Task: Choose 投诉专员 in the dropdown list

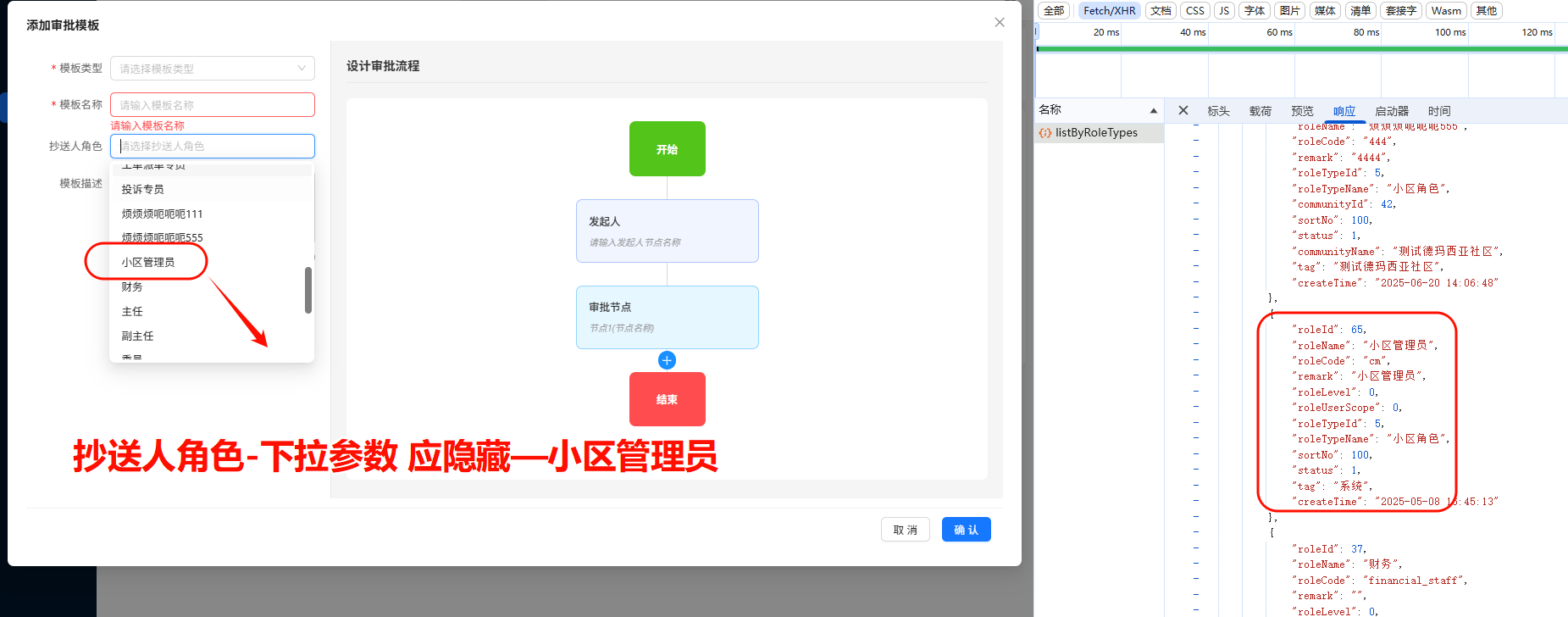Action: pyautogui.click(x=142, y=189)
